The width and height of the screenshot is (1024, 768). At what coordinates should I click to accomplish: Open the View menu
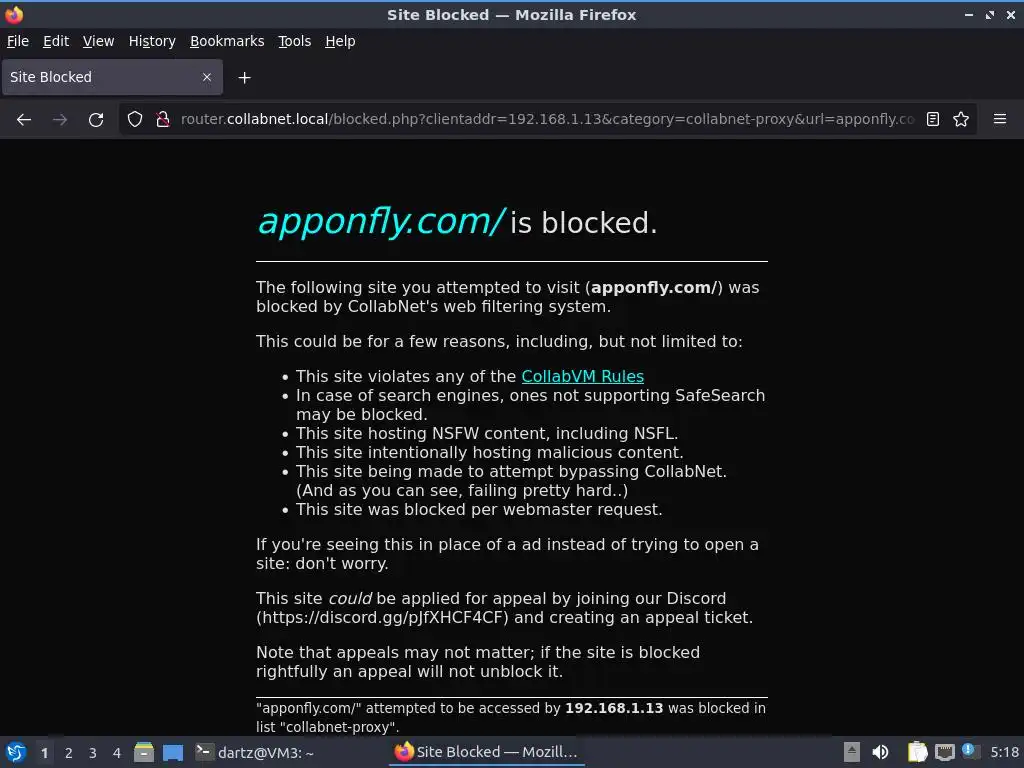[x=99, y=41]
